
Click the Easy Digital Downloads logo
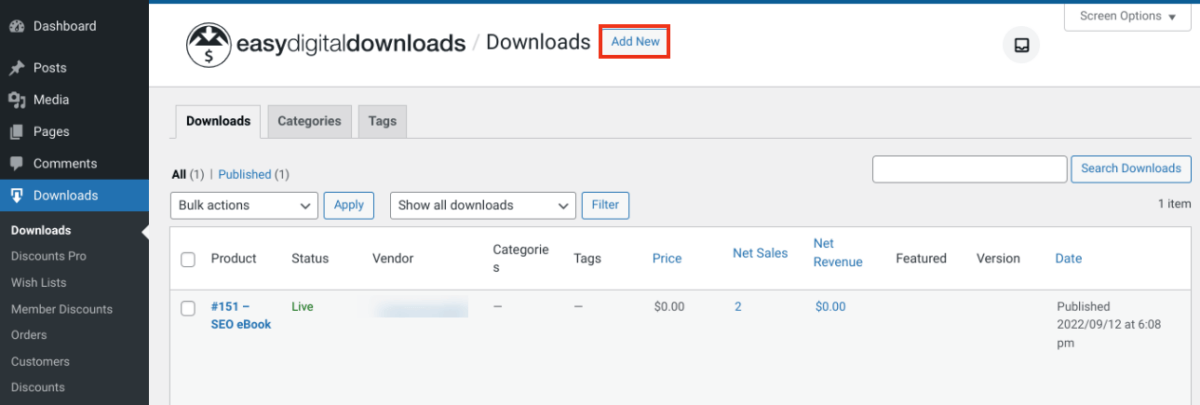click(x=326, y=44)
